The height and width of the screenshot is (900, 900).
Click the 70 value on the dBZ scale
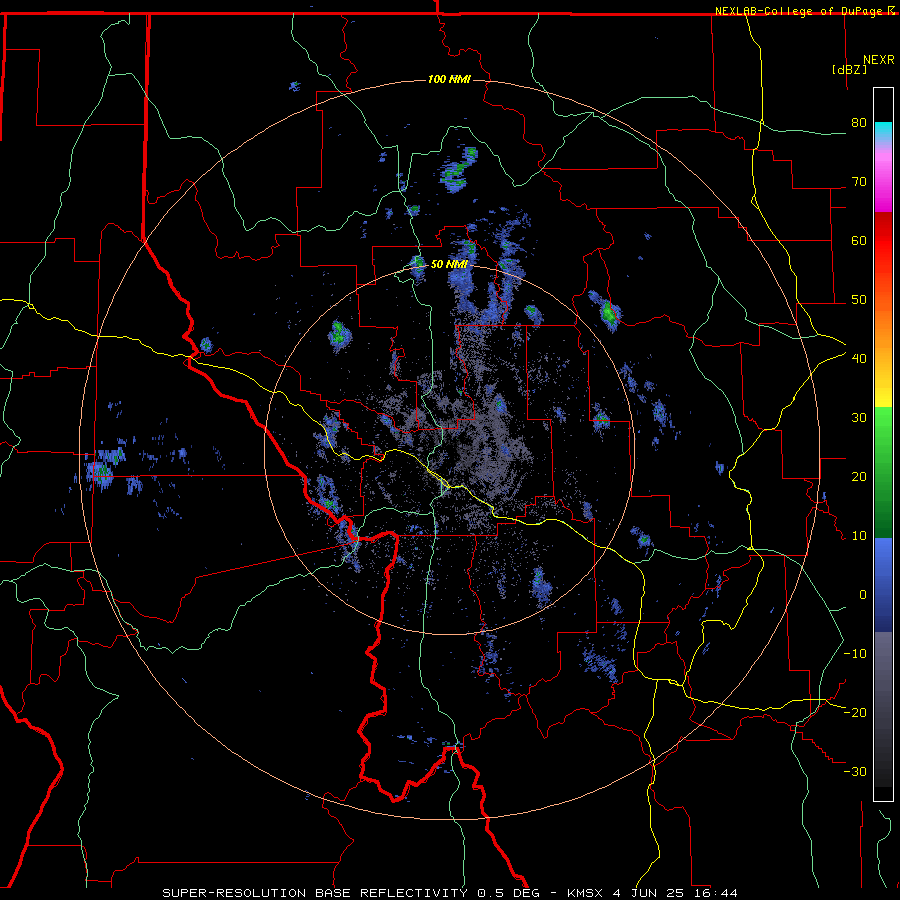859,182
